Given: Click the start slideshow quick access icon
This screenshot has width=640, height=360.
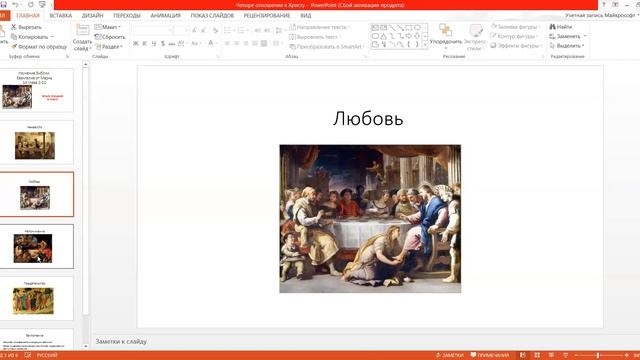Looking at the screenshot, I should click(x=42, y=4).
